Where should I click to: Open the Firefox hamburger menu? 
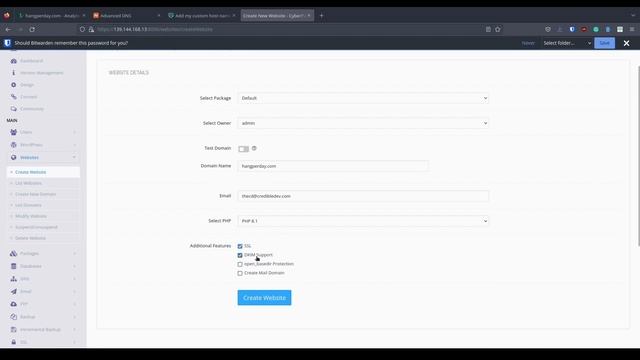pos(632,29)
